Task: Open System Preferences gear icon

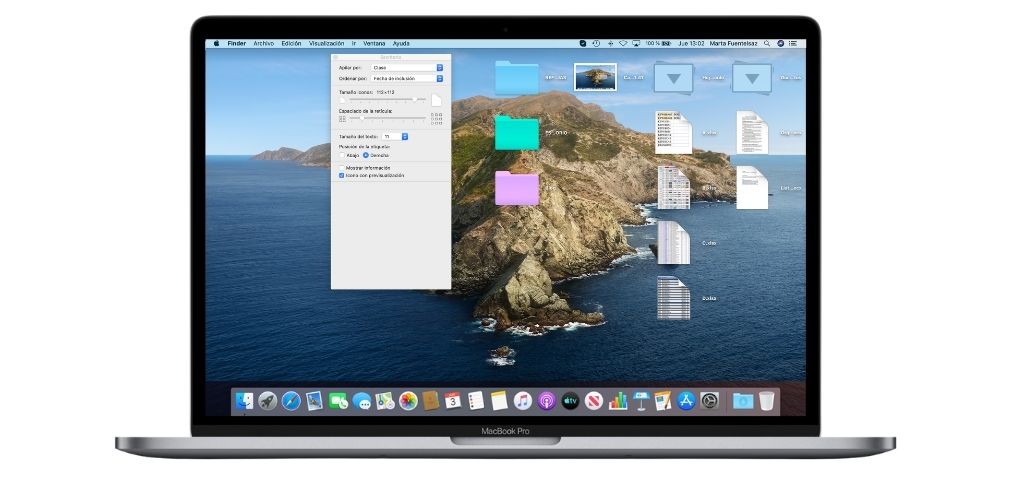Action: pos(709,401)
